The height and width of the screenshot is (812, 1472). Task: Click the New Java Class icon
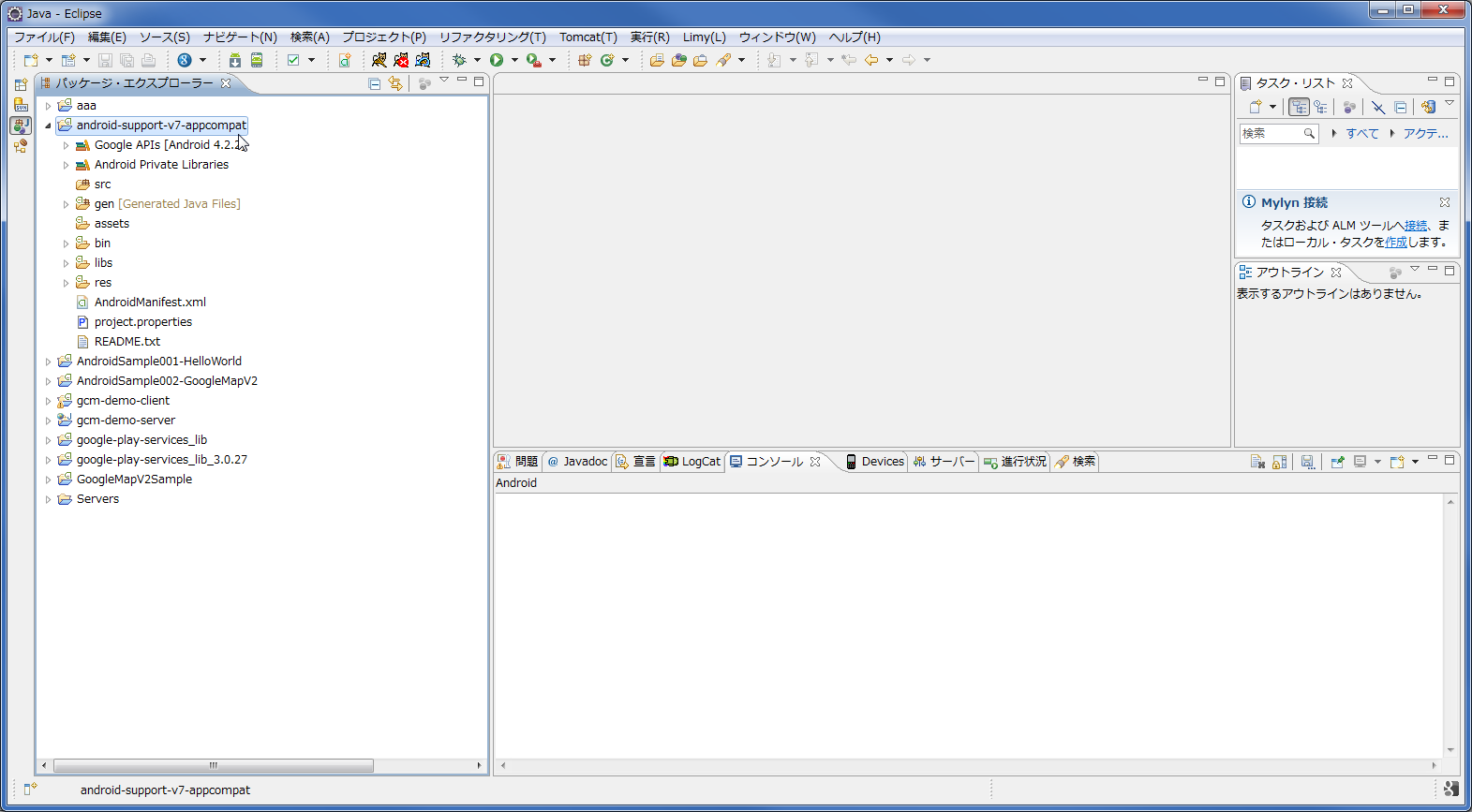(607, 60)
